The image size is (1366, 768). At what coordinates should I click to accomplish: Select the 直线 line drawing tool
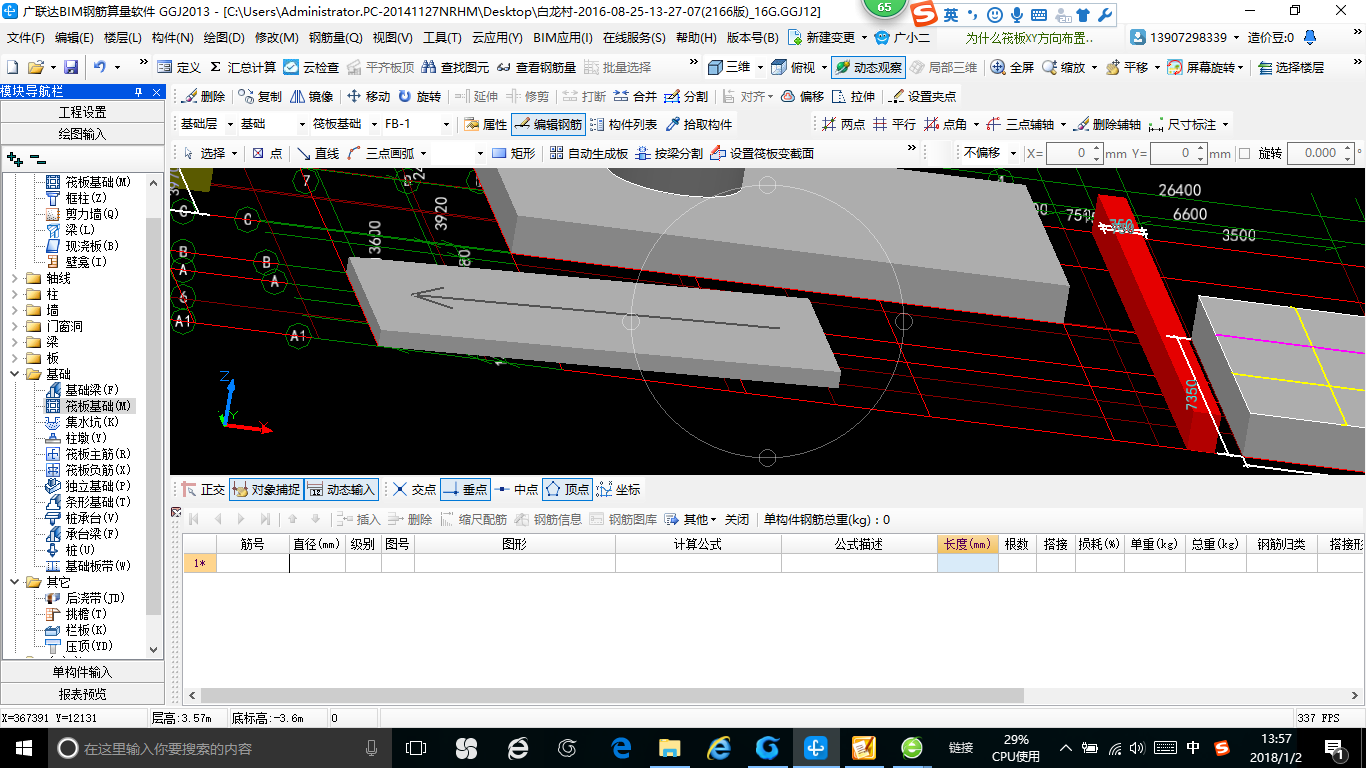[x=318, y=153]
